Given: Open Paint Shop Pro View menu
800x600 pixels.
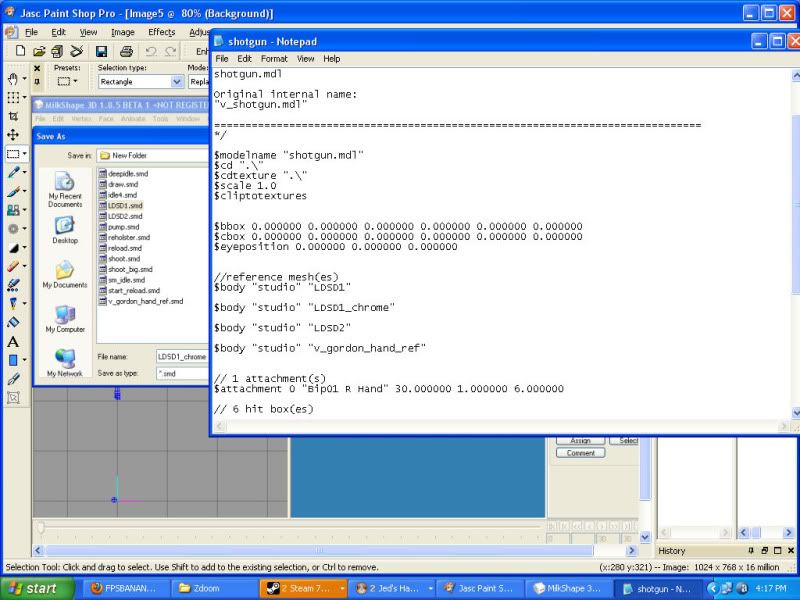Looking at the screenshot, I should pos(88,32).
